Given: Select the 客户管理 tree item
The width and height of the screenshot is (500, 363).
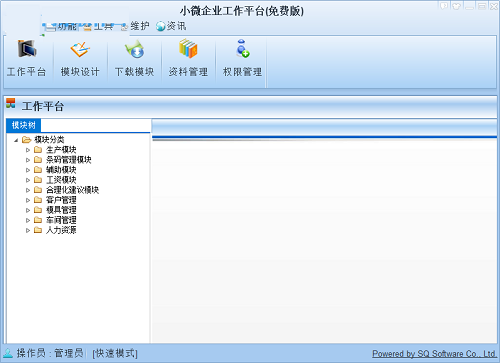Looking at the screenshot, I should (x=61, y=200).
